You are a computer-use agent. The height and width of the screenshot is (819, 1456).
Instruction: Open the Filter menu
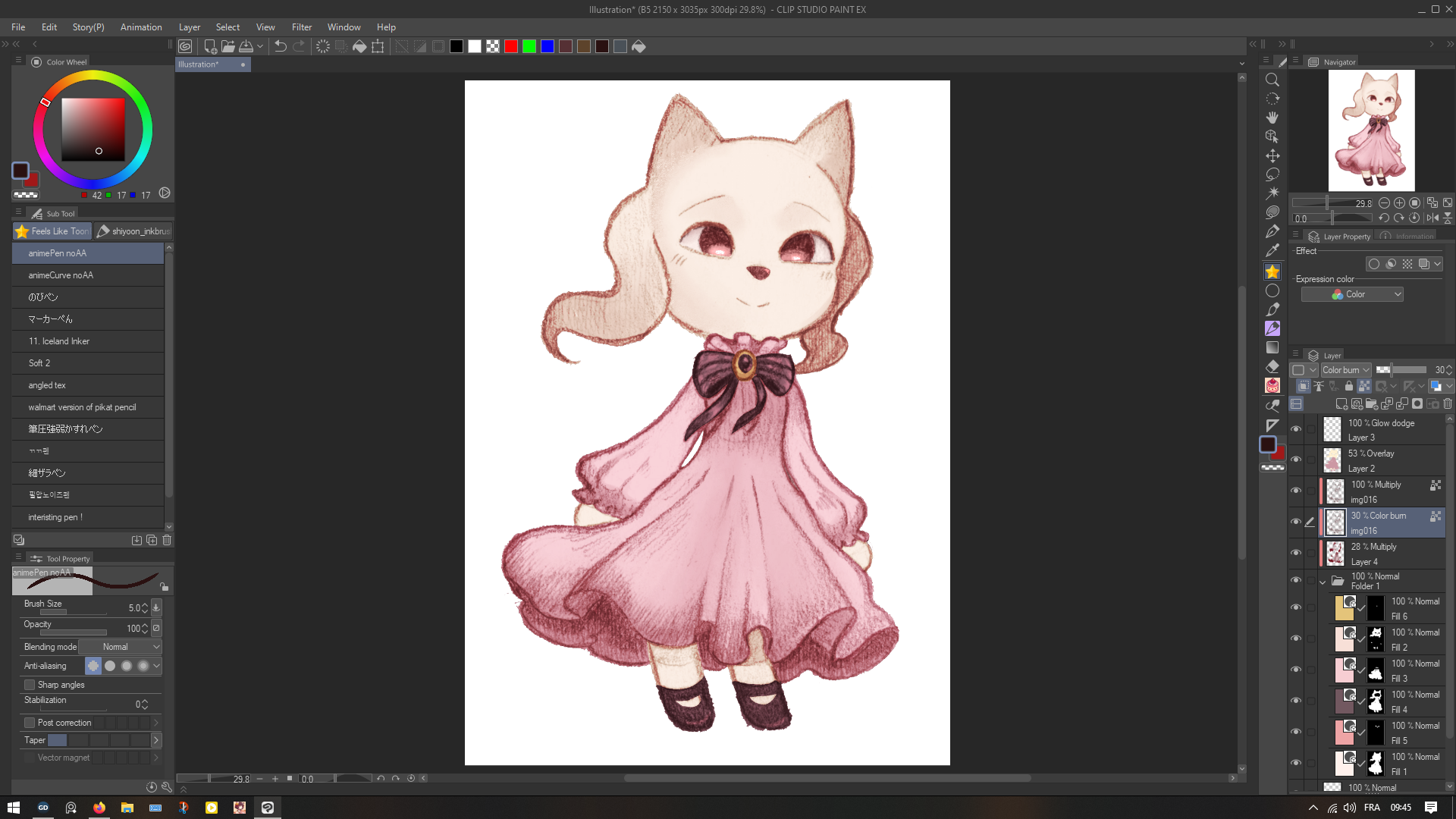302,27
